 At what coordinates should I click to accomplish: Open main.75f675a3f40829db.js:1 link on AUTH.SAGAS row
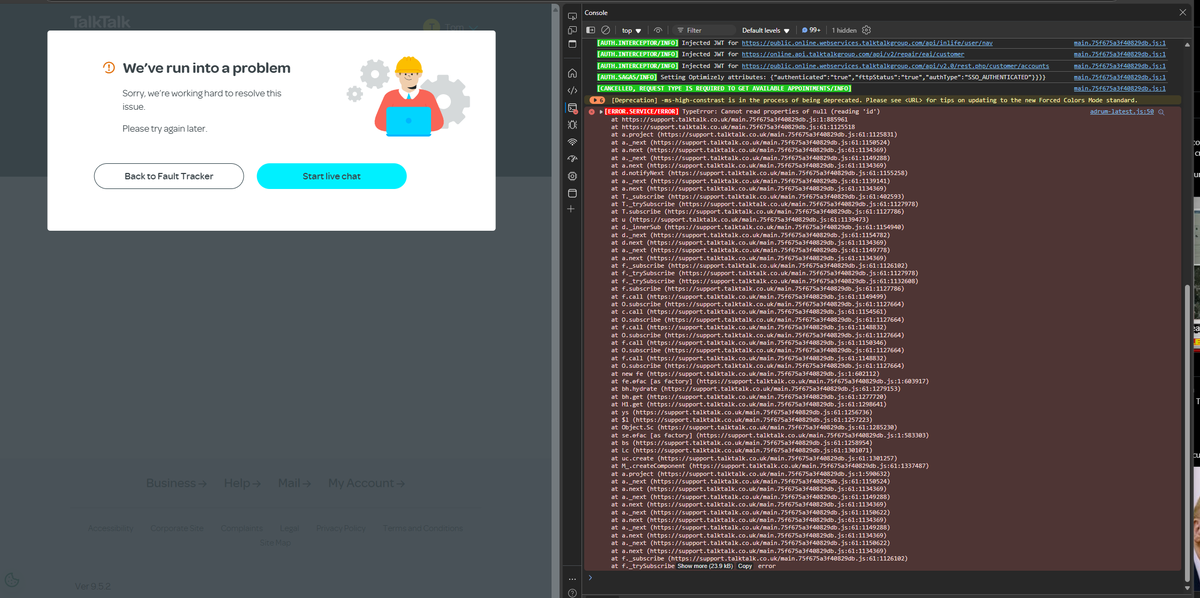pyautogui.click(x=1119, y=77)
